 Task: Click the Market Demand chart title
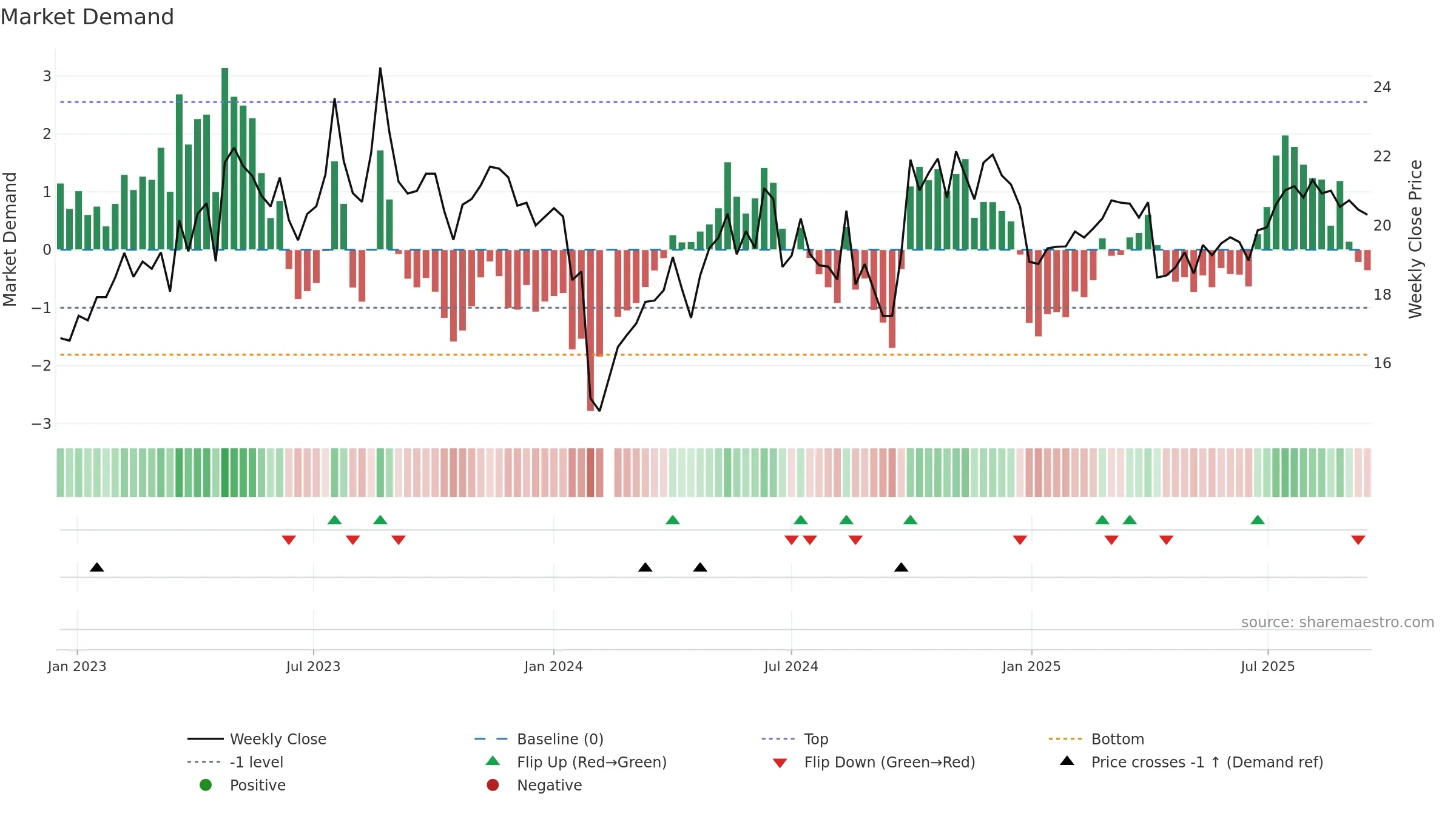[87, 17]
